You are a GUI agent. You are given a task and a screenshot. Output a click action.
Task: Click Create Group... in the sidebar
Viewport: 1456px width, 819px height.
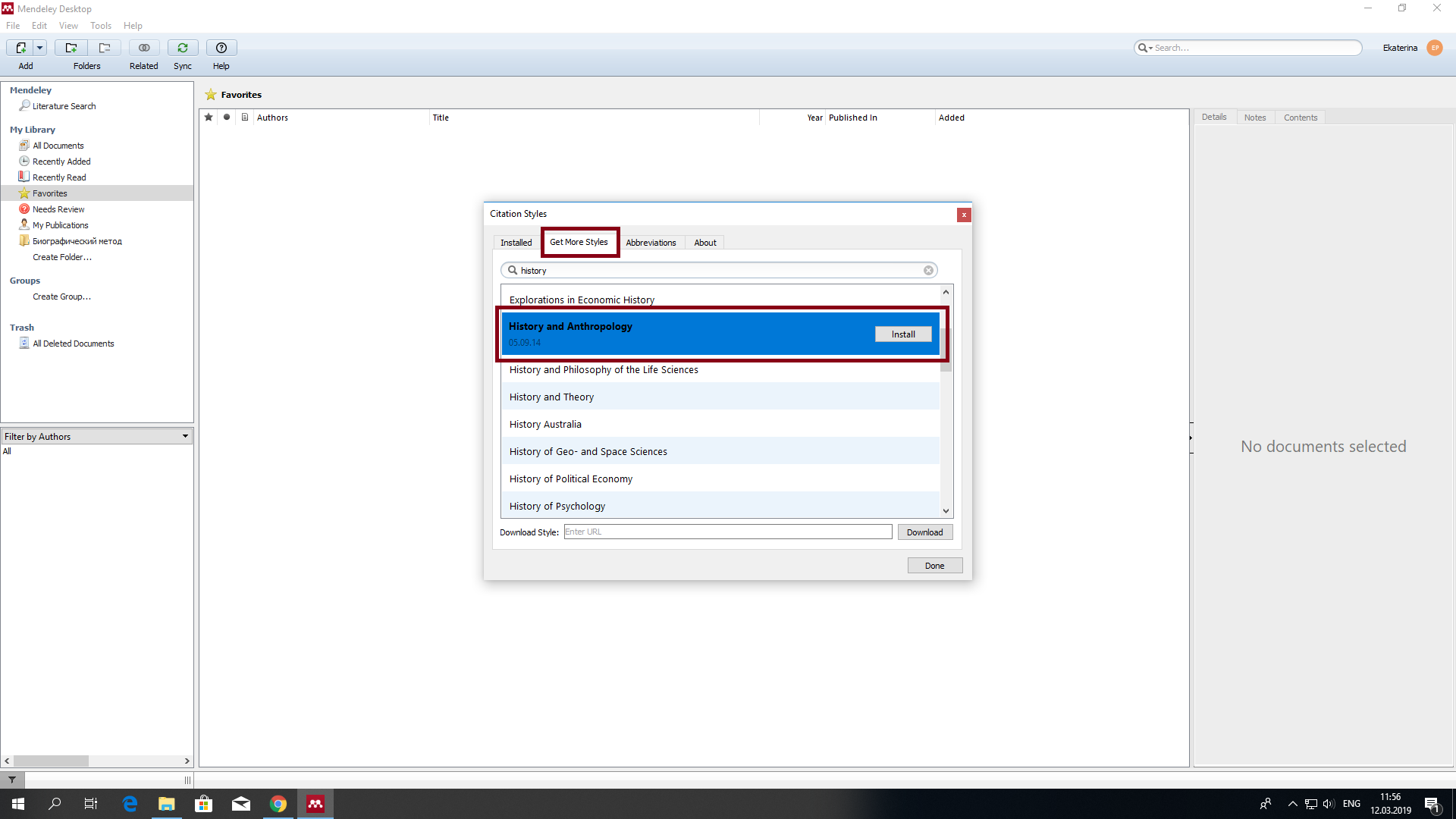61,297
